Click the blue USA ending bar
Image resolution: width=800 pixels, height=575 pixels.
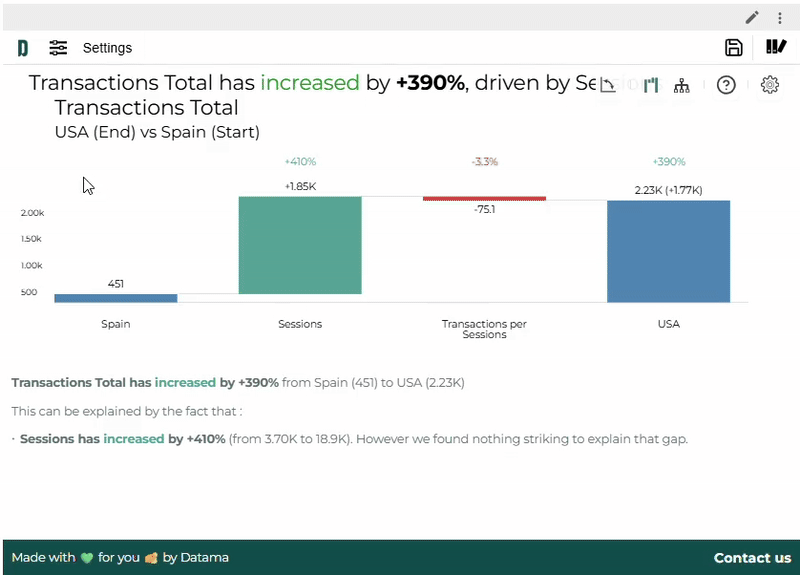coord(668,251)
